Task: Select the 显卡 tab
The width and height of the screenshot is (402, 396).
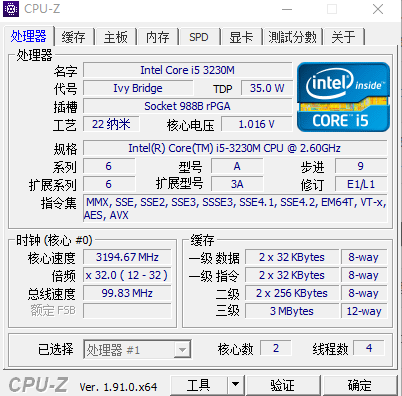Action: (241, 37)
